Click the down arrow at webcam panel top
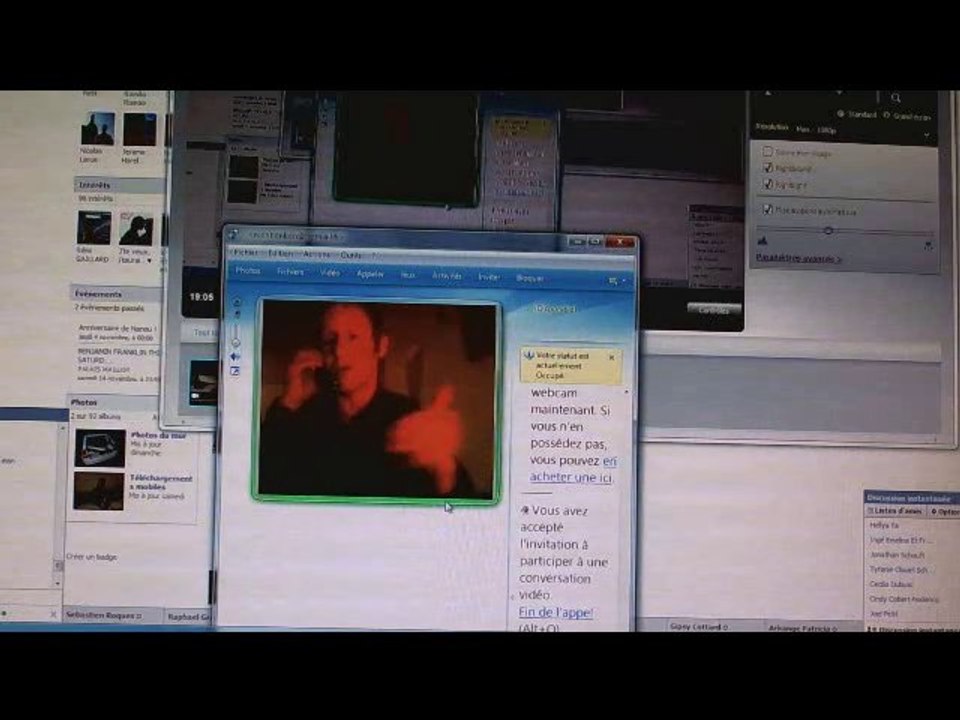 839,94
